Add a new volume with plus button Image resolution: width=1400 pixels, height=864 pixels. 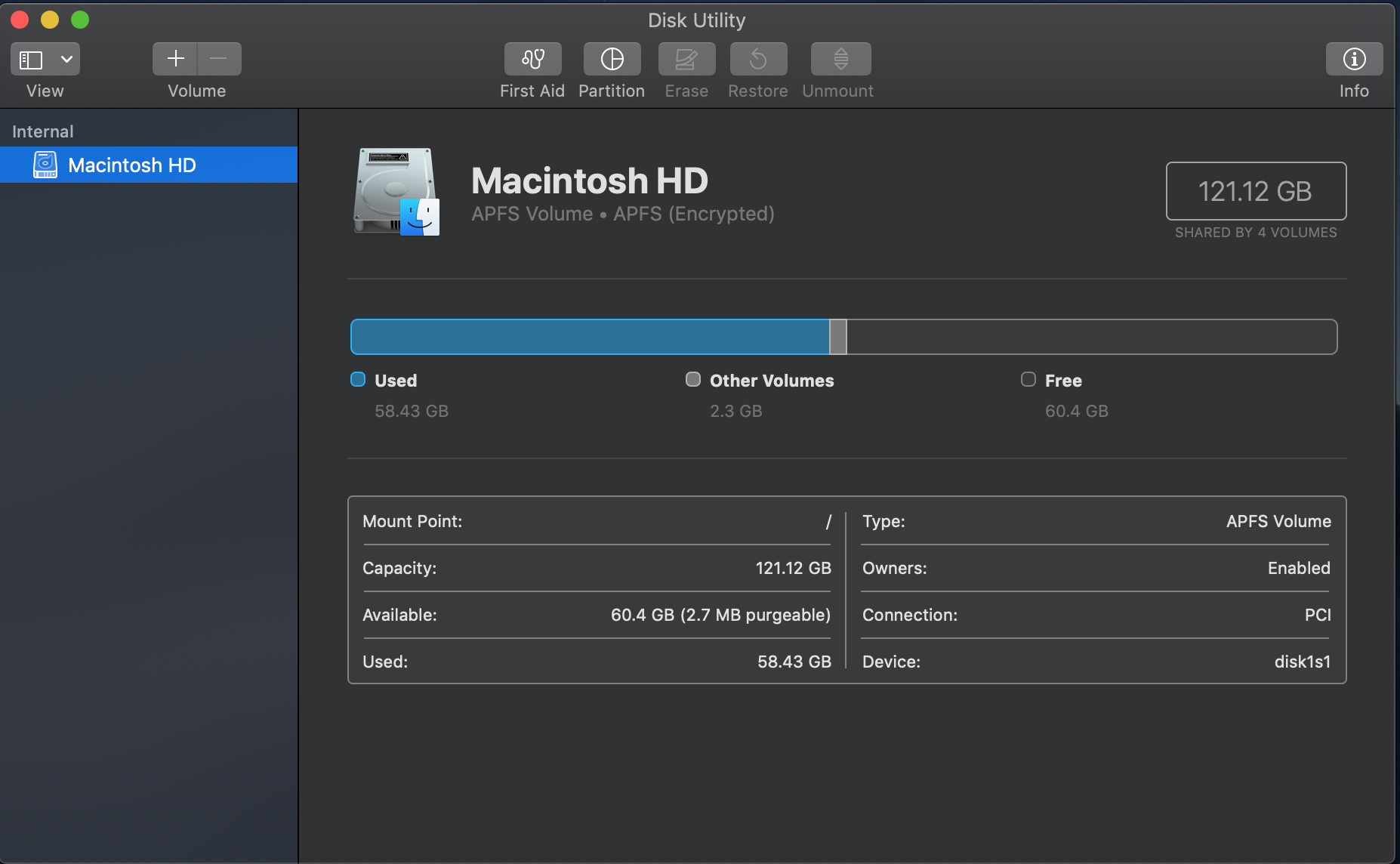(x=175, y=59)
